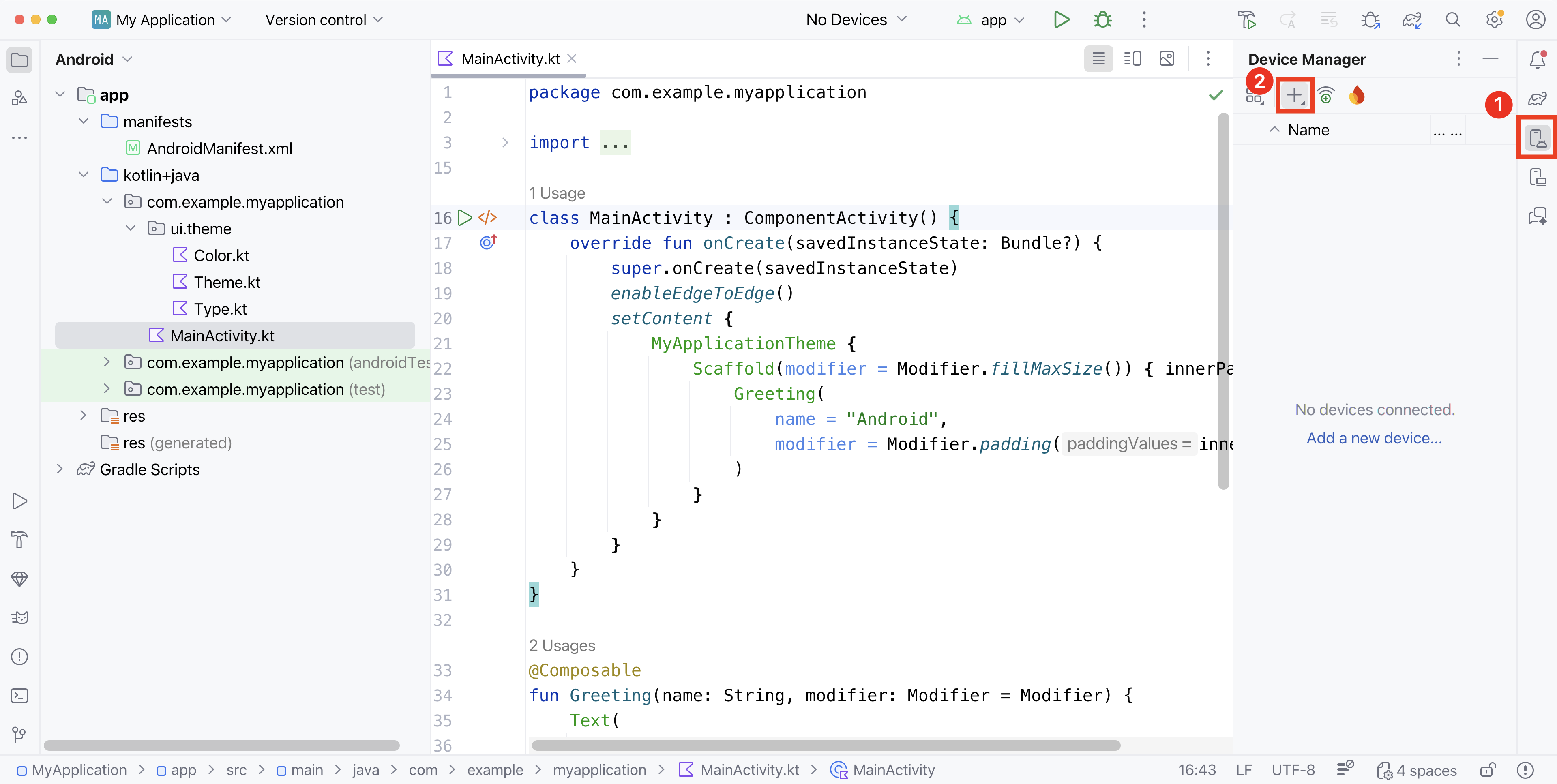The image size is (1557, 784).
Task: Open the Terminal tool window
Action: coord(19,696)
